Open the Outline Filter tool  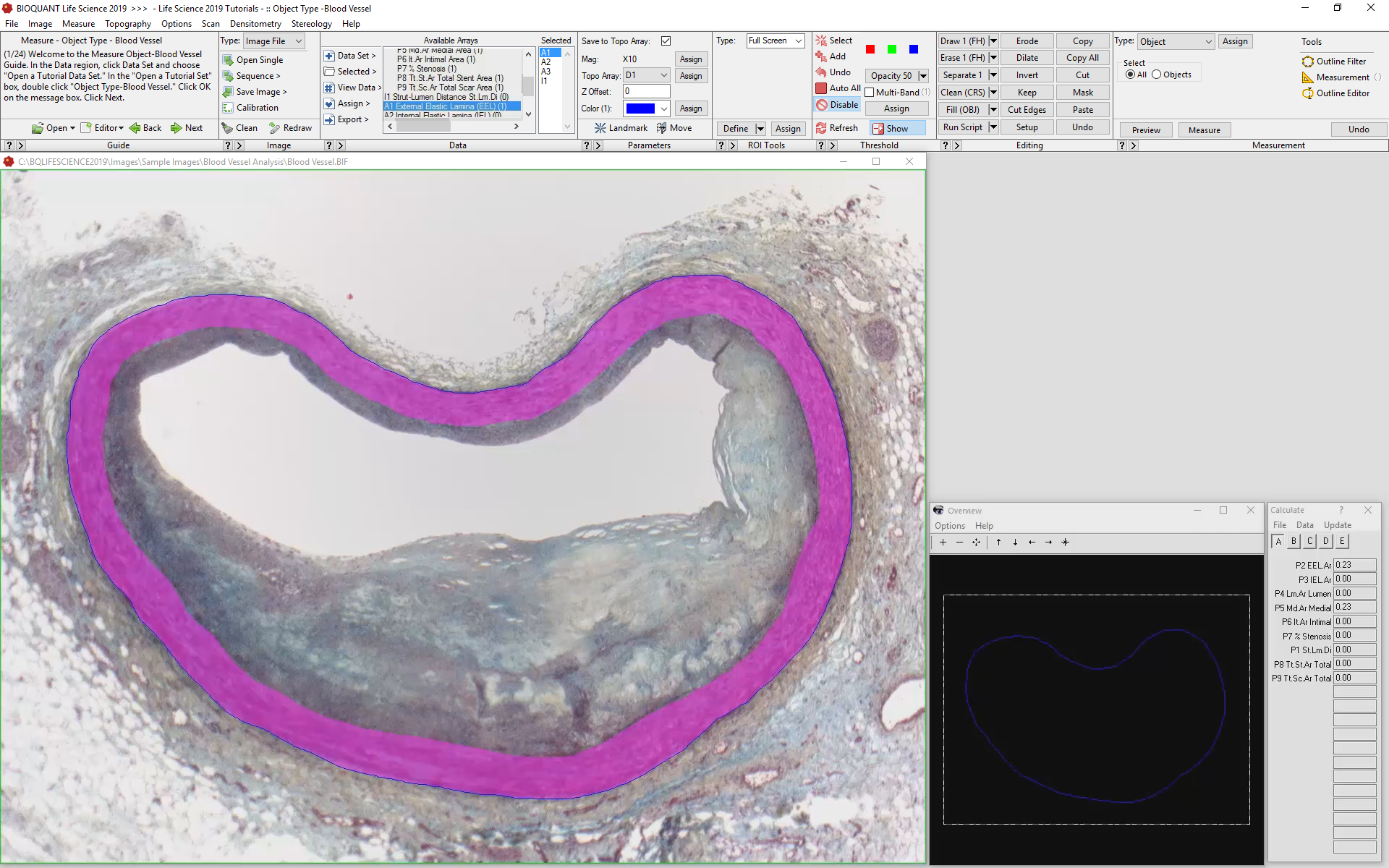point(1335,61)
